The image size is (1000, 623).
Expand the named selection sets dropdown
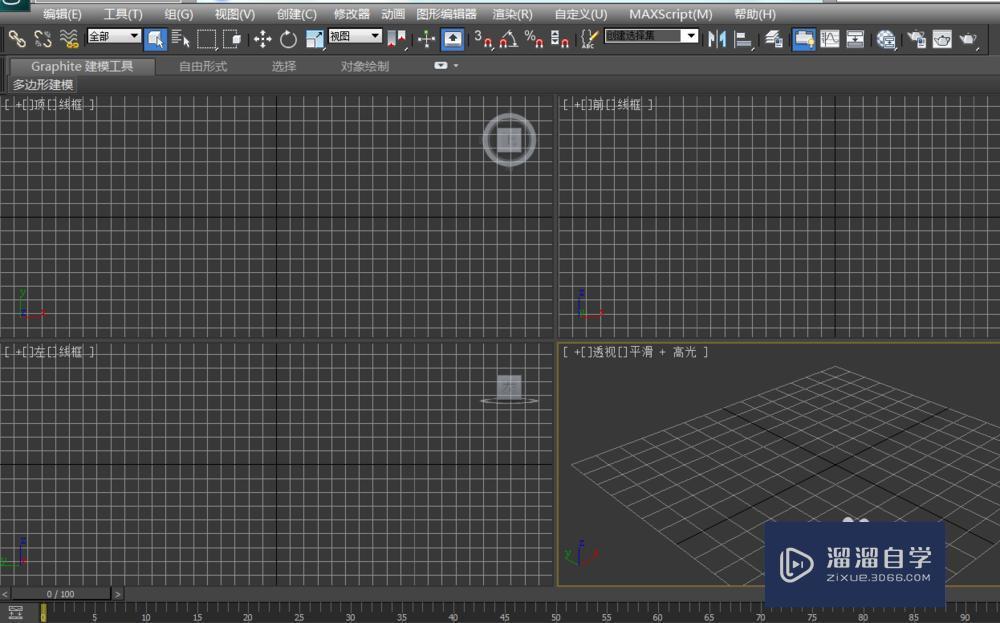[691, 36]
